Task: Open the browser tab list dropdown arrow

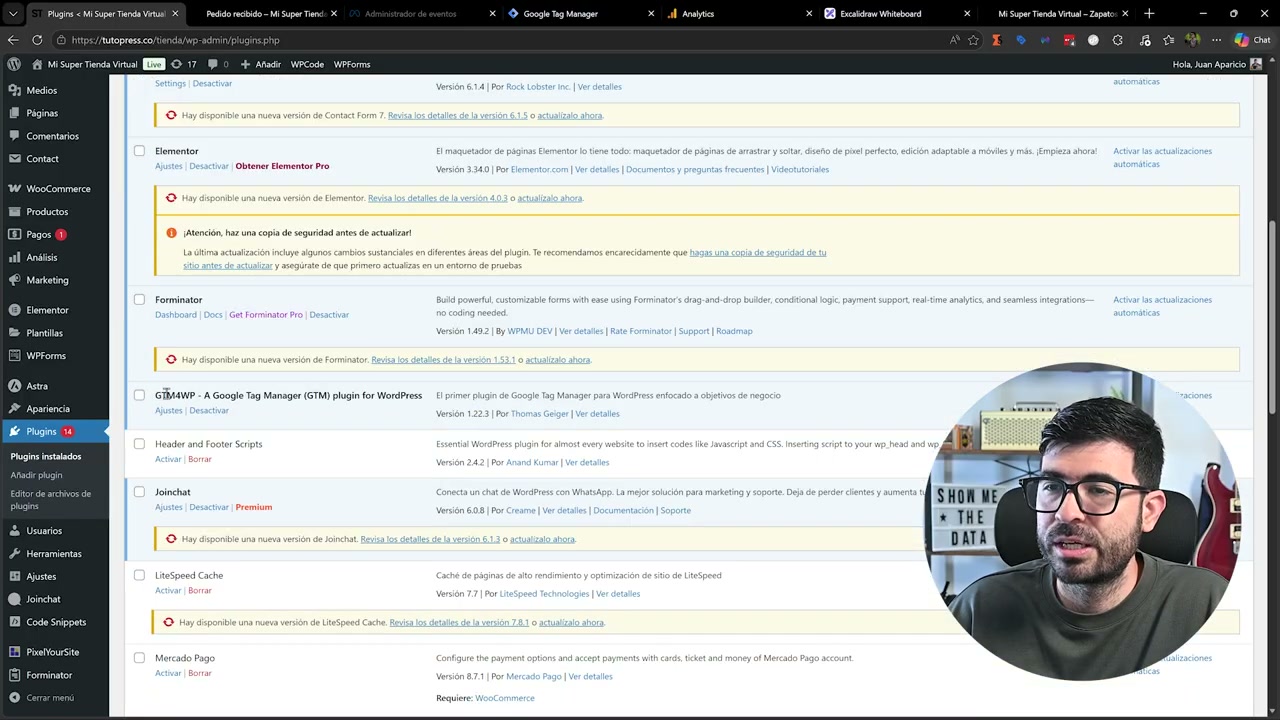Action: (x=13, y=14)
